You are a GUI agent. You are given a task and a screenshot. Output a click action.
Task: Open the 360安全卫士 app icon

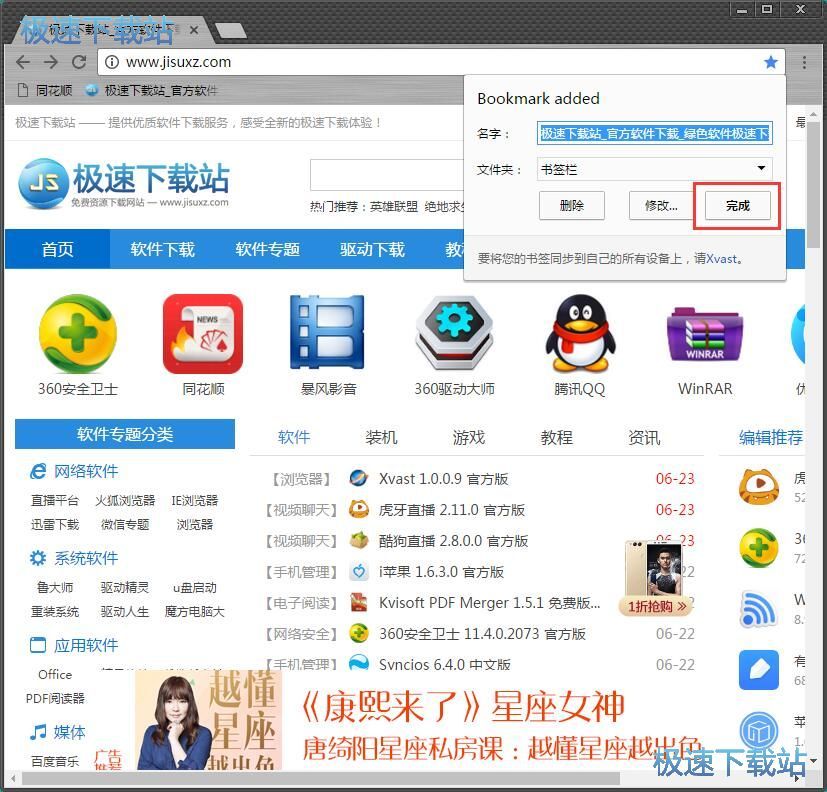pyautogui.click(x=78, y=334)
